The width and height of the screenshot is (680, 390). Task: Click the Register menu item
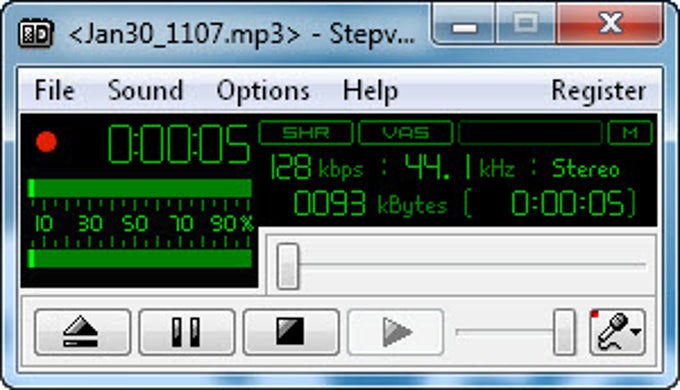(598, 90)
